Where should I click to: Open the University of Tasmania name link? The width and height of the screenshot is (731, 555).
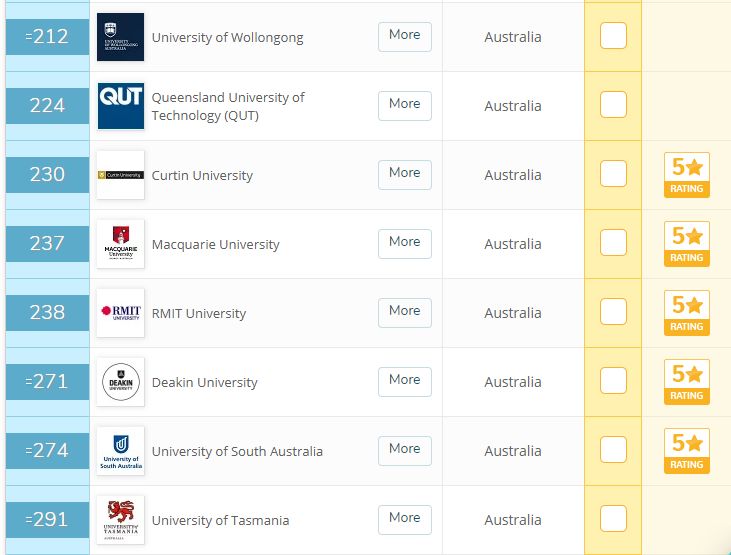[x=221, y=520]
